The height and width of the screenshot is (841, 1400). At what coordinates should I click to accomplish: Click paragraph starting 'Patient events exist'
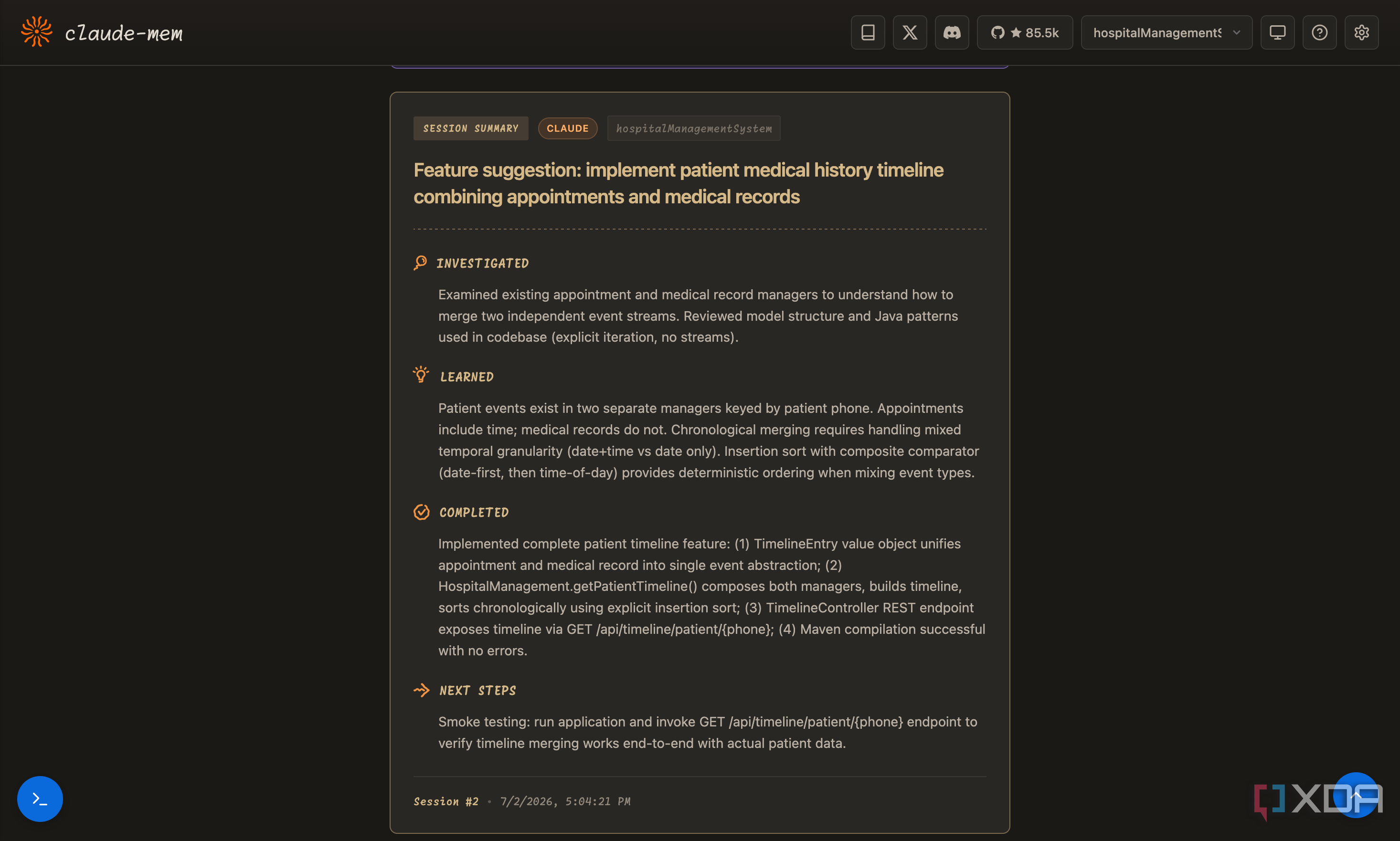click(709, 441)
